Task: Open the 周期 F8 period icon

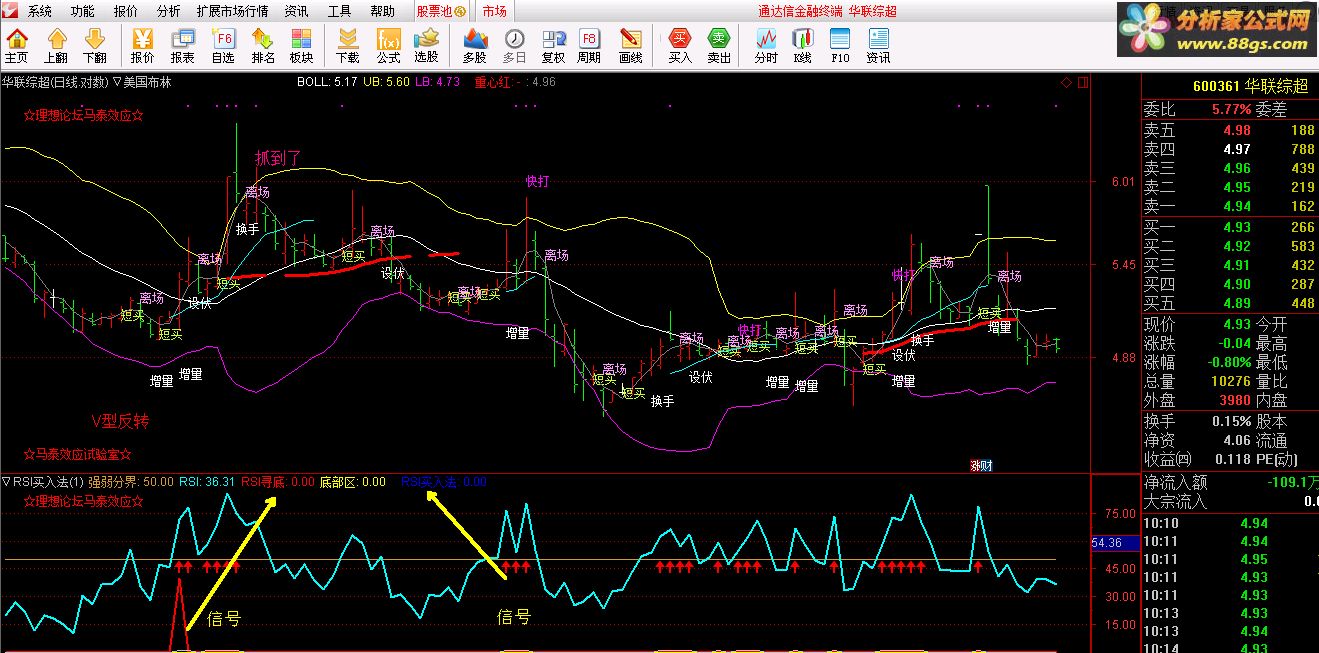Action: [589, 46]
